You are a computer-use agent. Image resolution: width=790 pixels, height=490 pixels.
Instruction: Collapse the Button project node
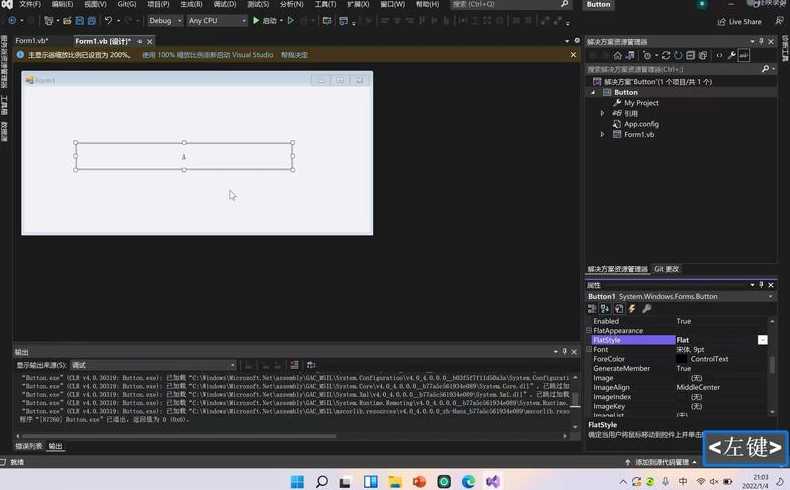(x=593, y=92)
